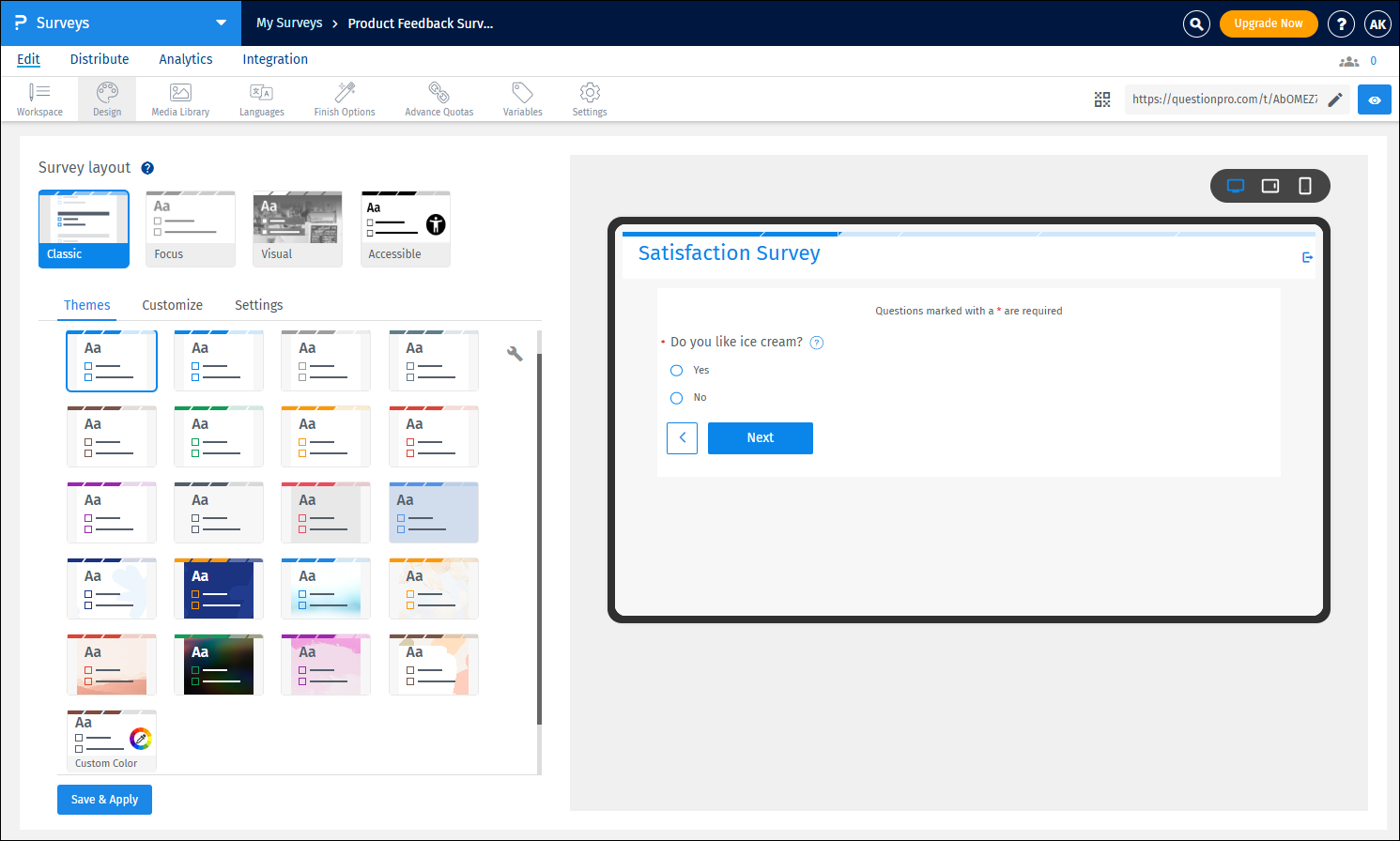This screenshot has width=1400, height=841.
Task: Click the Upgrade Now button
Action: (x=1269, y=23)
